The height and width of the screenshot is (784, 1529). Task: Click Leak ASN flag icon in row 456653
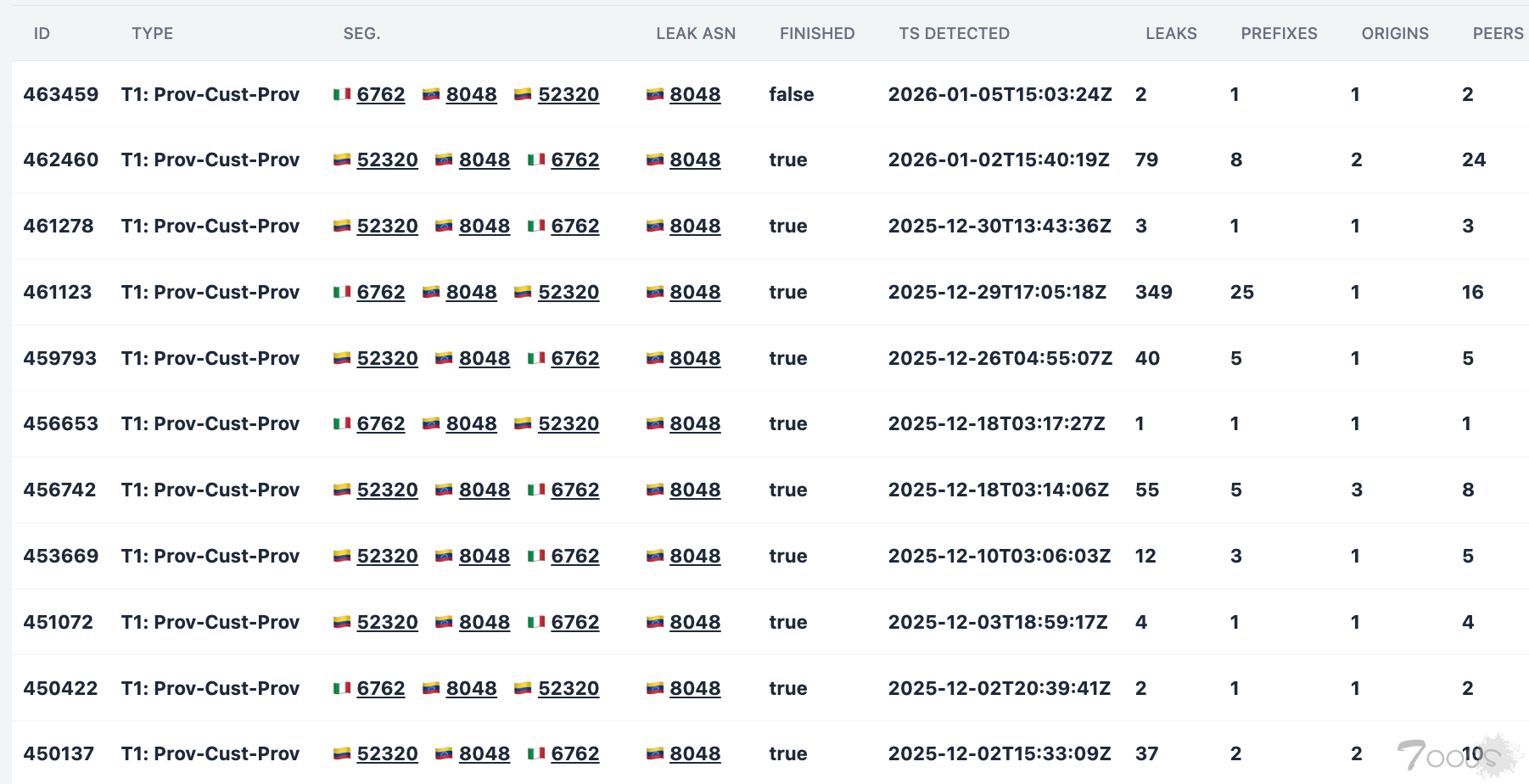[655, 423]
